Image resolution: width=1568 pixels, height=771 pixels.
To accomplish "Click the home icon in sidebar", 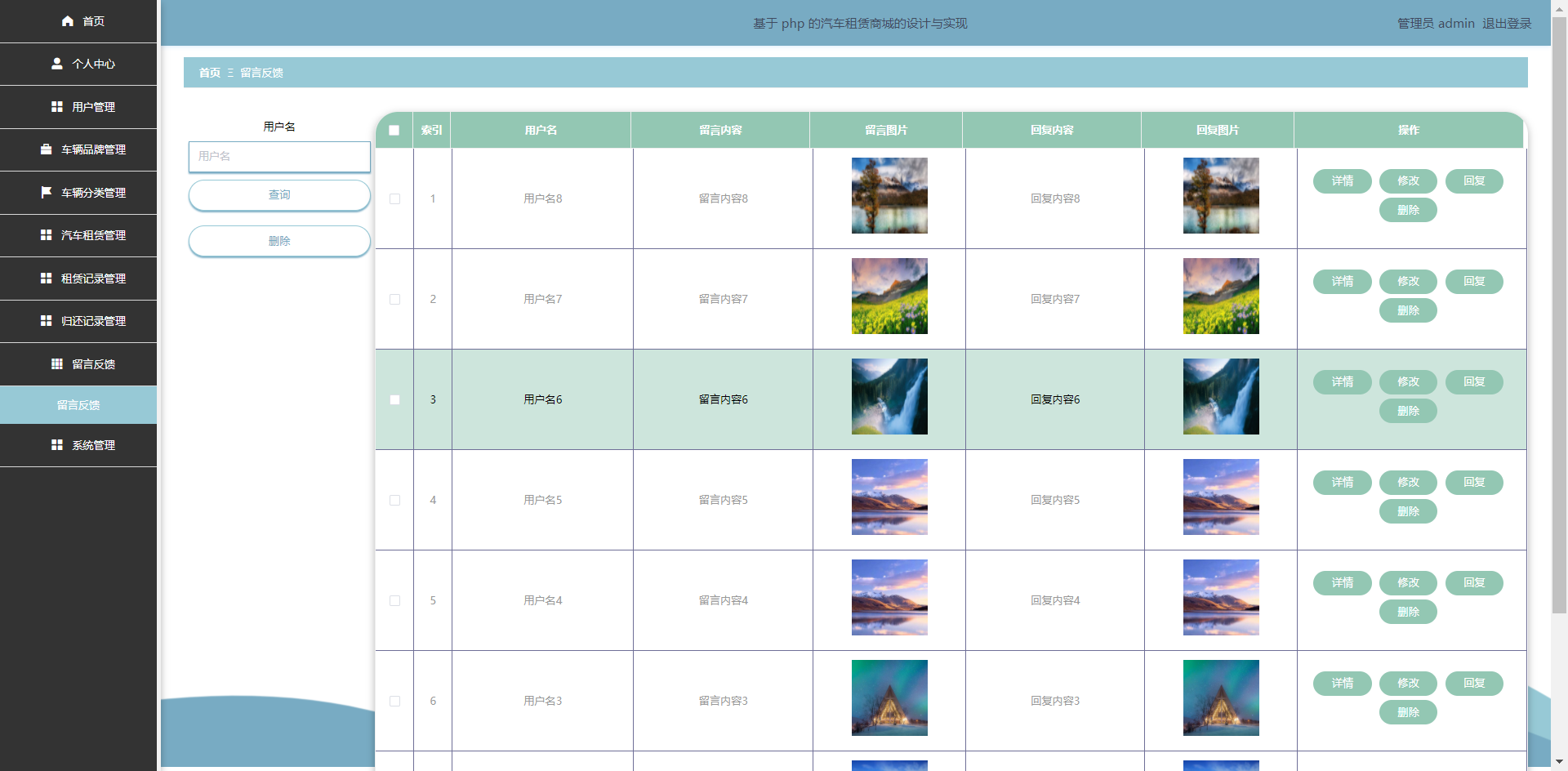I will (x=68, y=21).
